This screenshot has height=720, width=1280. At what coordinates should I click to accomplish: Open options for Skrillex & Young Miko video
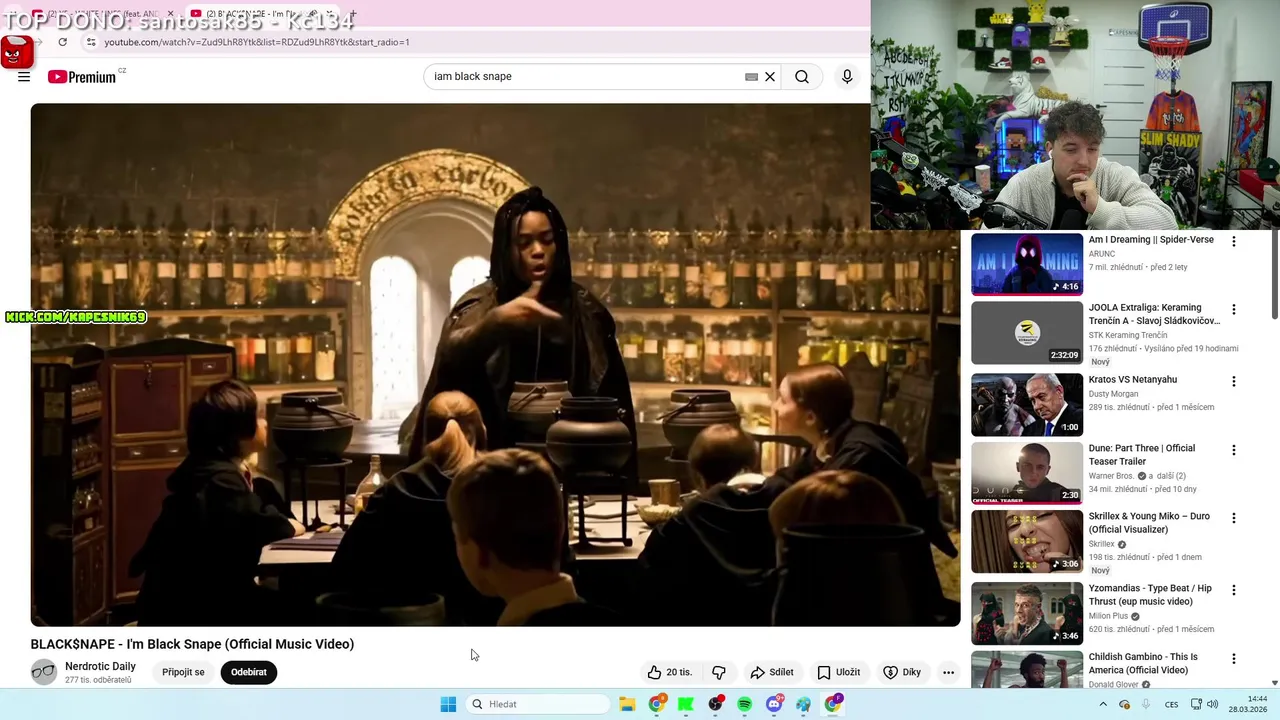click(1233, 518)
